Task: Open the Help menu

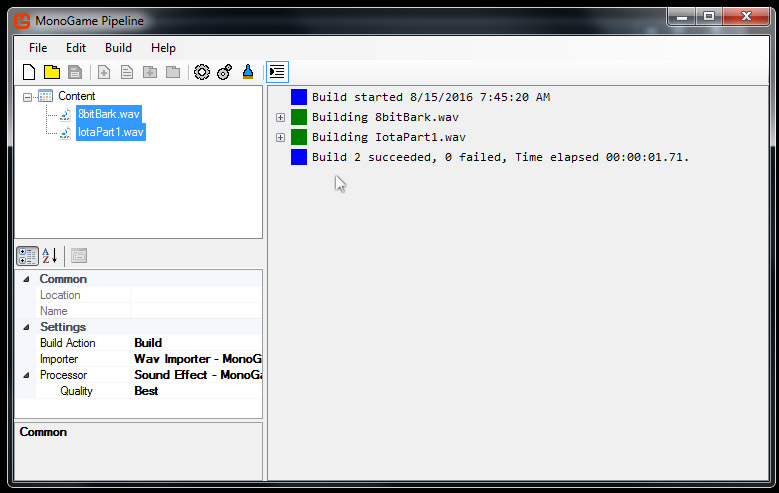Action: coord(163,48)
